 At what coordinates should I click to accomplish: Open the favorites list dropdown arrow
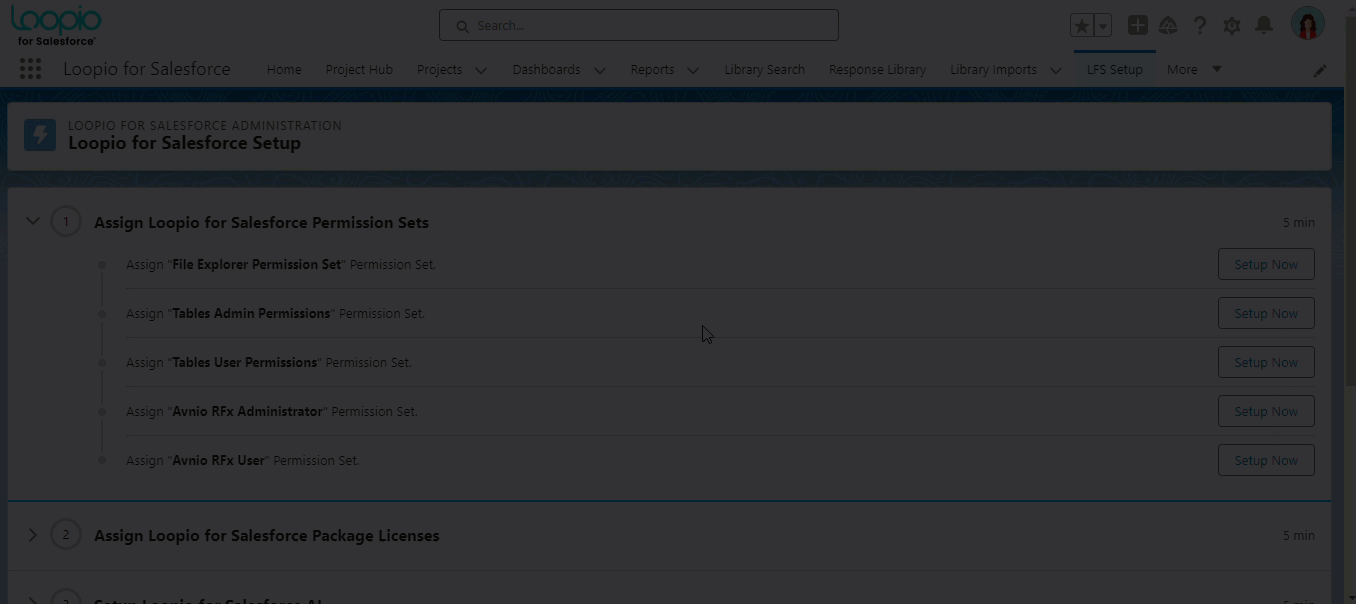pos(1103,26)
